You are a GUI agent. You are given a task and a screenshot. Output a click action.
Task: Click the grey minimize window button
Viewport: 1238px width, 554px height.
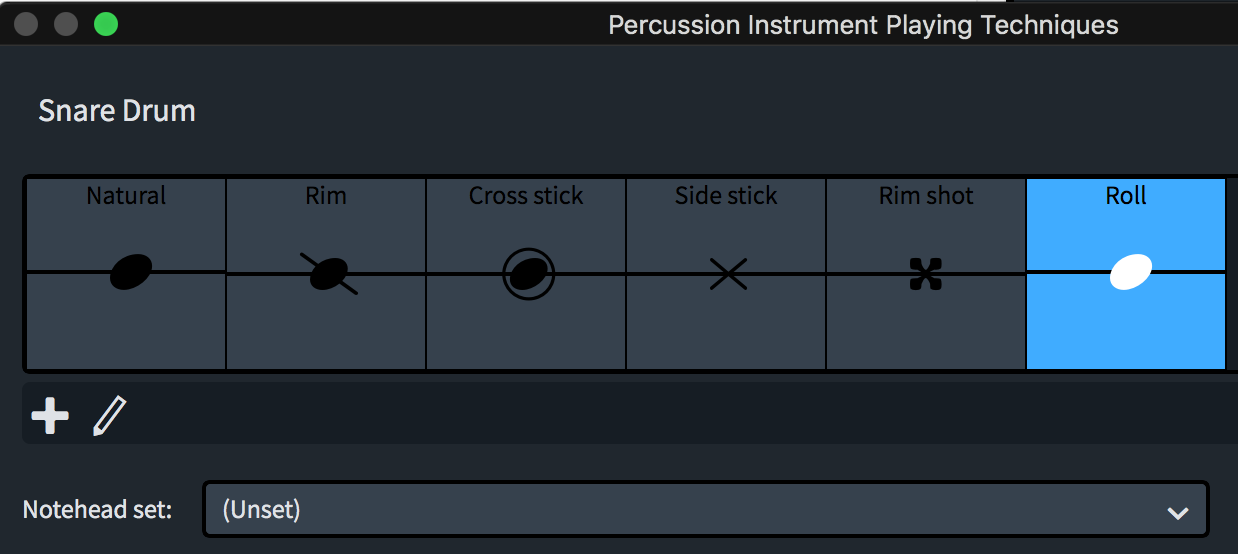click(x=66, y=24)
